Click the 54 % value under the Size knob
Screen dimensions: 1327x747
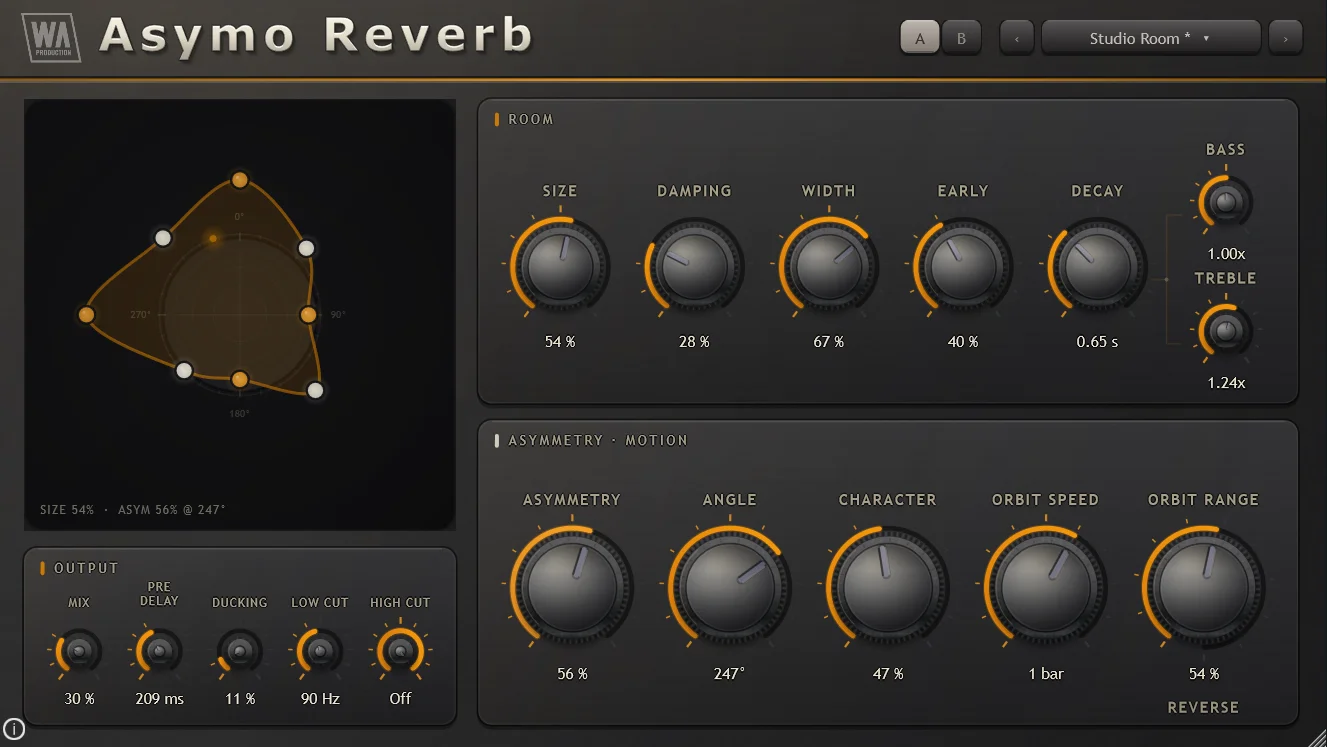(x=560, y=342)
